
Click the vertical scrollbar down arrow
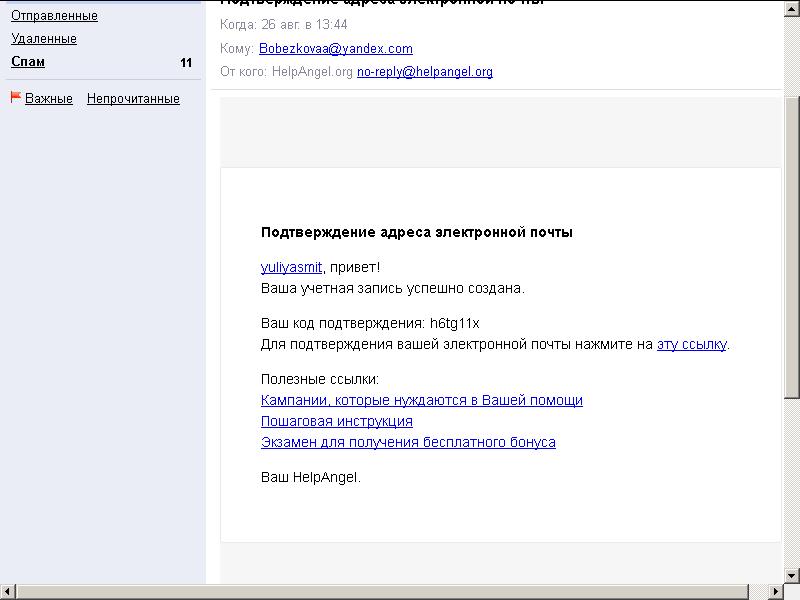pyautogui.click(x=792, y=575)
